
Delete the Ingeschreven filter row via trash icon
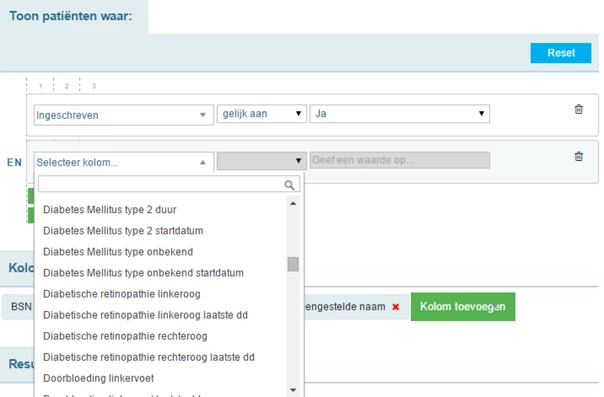(579, 109)
